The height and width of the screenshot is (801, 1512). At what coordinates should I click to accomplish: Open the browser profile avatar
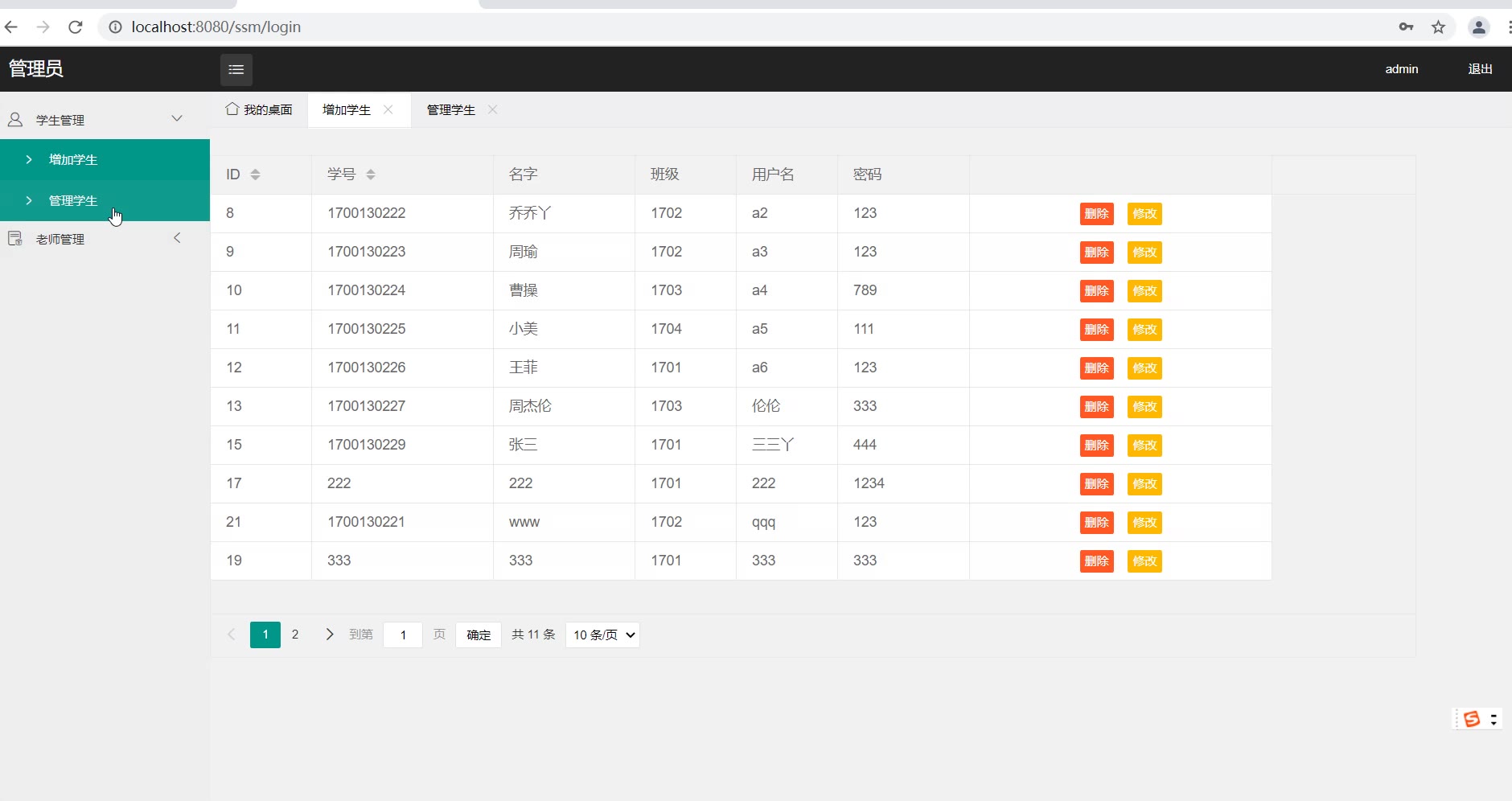[1479, 27]
